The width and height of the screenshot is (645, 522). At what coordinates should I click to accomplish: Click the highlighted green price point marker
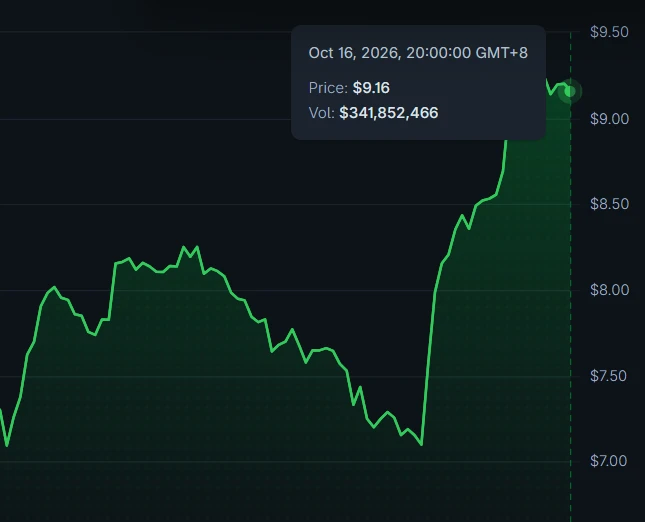click(x=570, y=91)
